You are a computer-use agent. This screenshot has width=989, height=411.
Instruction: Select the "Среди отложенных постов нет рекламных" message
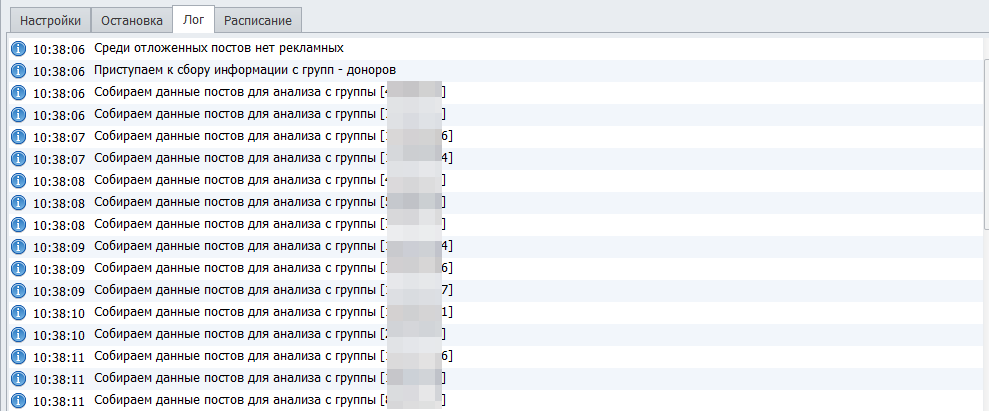(218, 48)
